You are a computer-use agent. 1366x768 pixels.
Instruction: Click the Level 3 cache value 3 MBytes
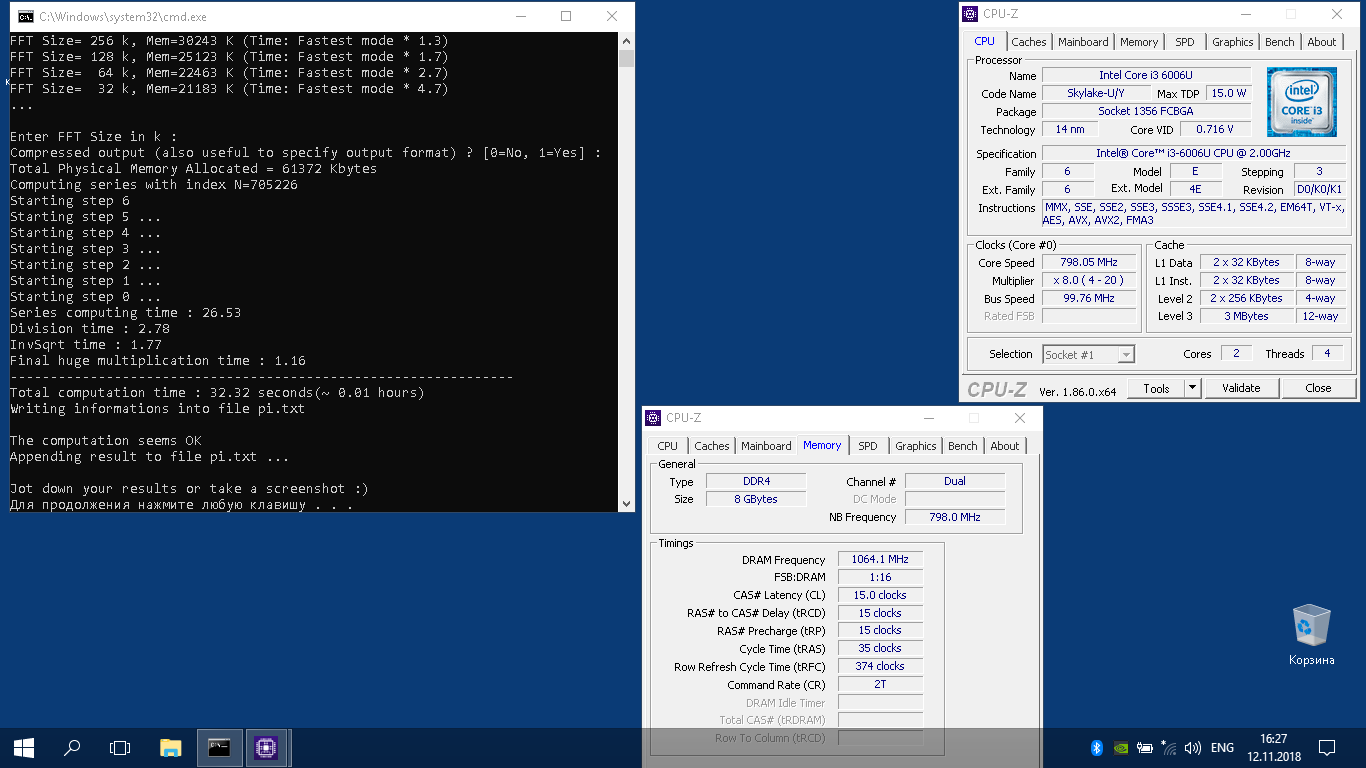pos(1246,316)
